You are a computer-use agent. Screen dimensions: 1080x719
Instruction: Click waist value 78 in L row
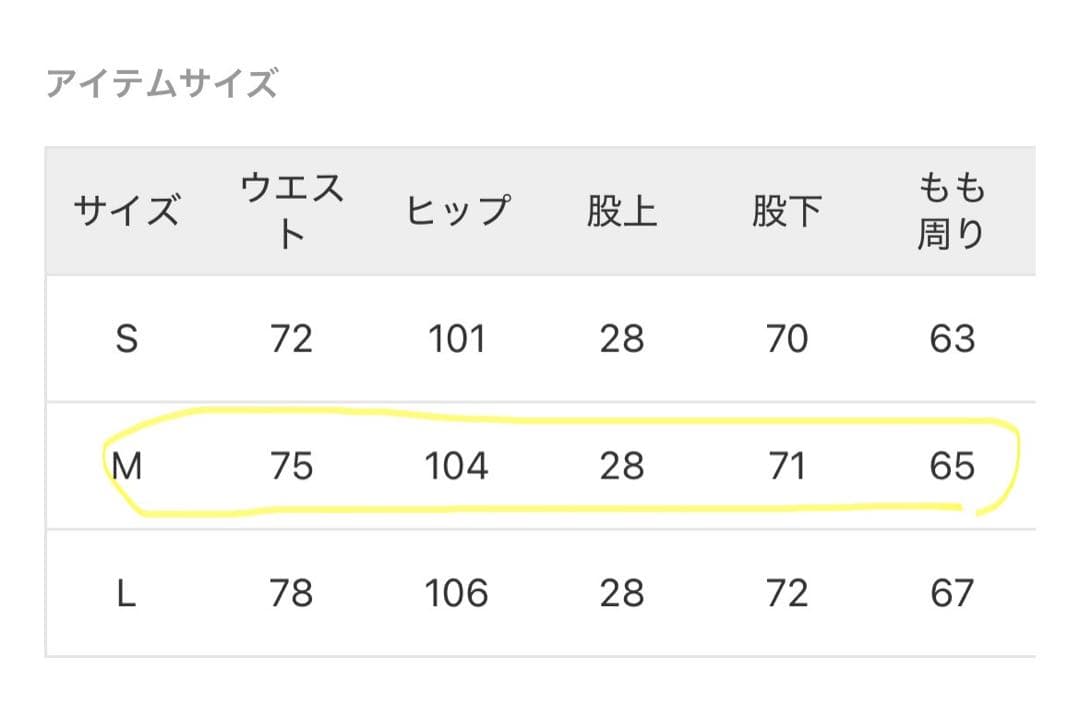click(x=291, y=593)
